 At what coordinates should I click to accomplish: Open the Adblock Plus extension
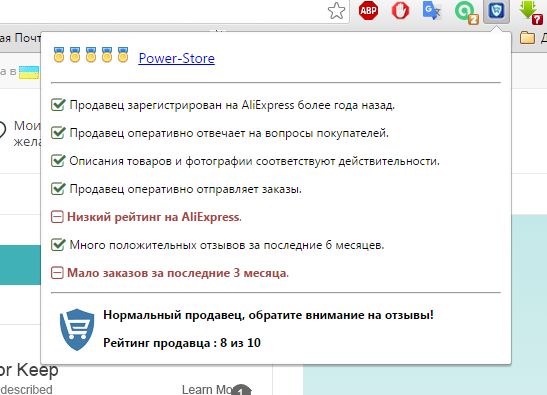[x=368, y=11]
